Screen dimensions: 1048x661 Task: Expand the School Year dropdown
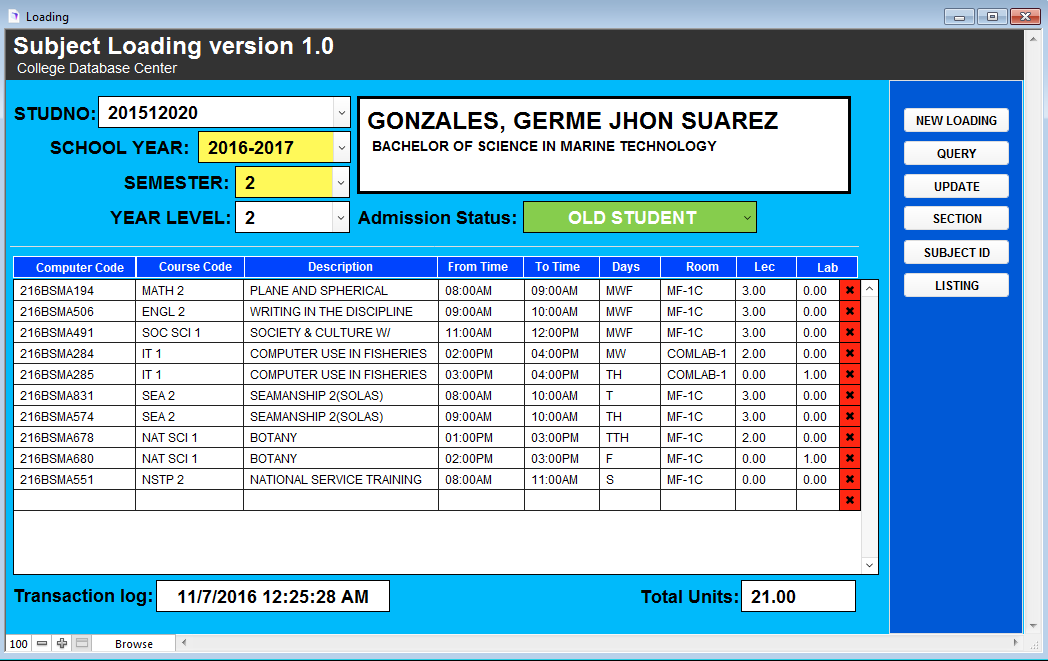tap(341, 148)
